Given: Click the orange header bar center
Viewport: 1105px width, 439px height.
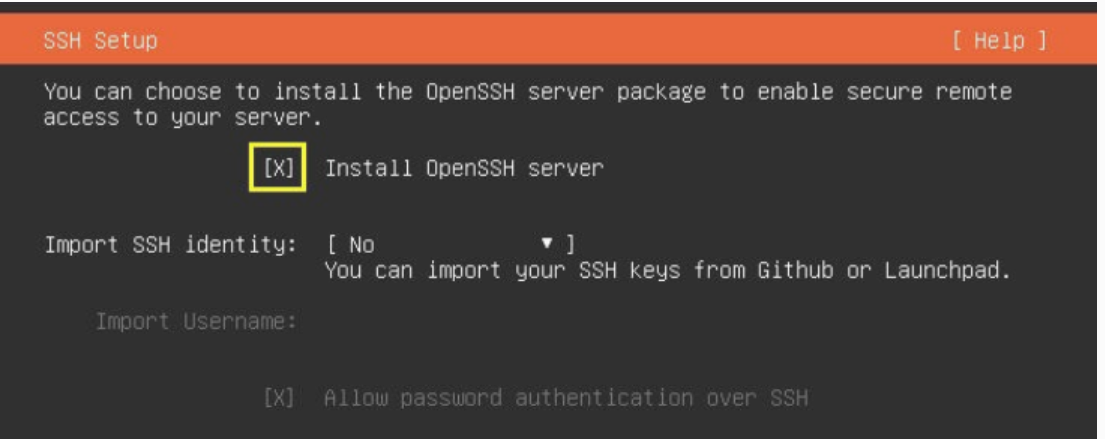Looking at the screenshot, I should pyautogui.click(x=552, y=40).
